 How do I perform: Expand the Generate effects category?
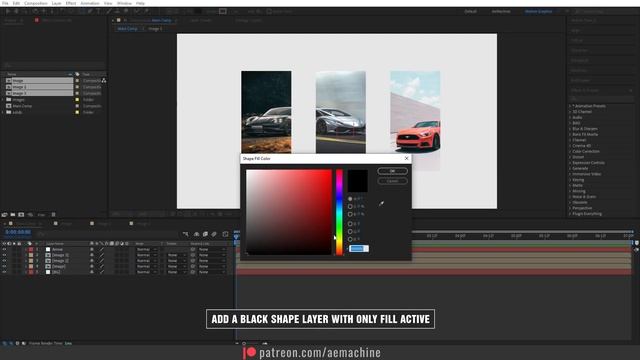point(570,169)
